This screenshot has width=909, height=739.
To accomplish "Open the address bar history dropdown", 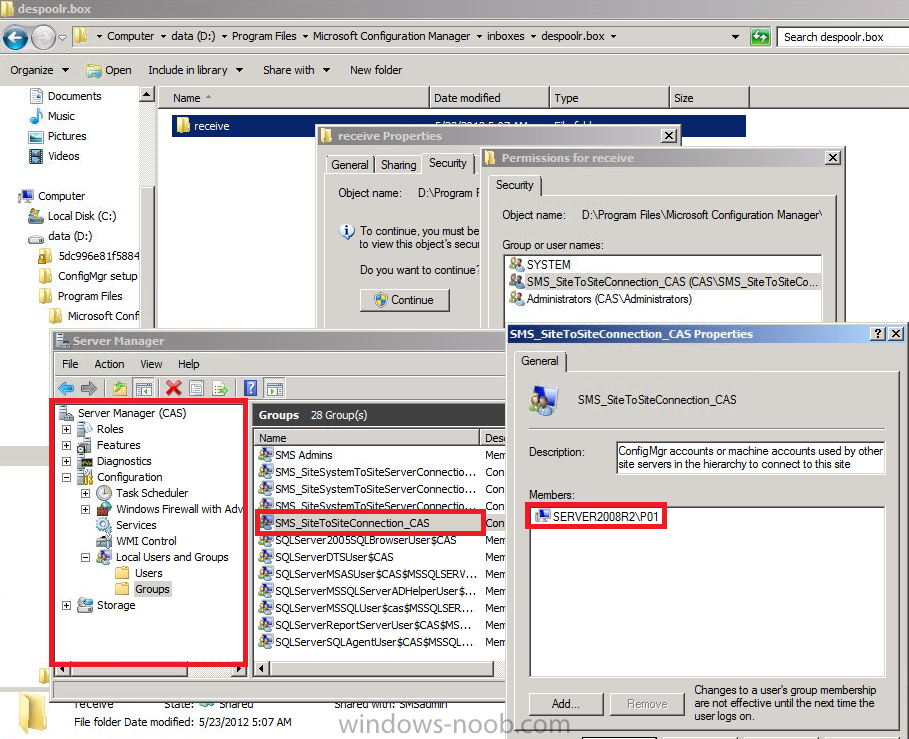I will tap(735, 37).
